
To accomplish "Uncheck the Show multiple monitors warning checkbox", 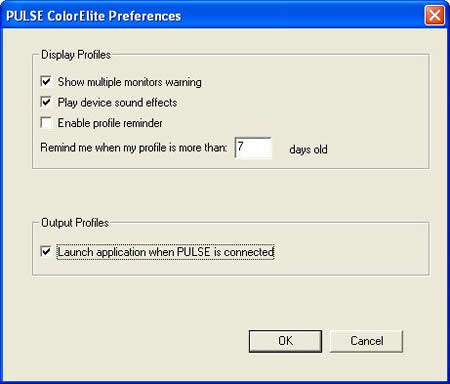I will click(x=46, y=82).
